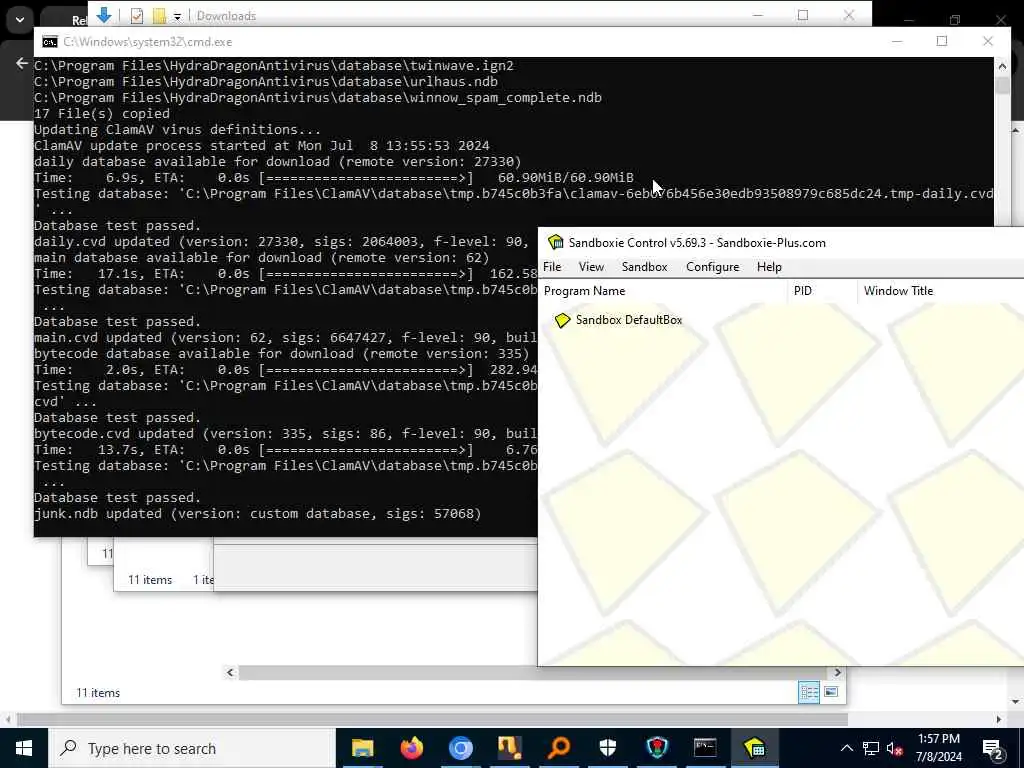Click the muted volume tray icon
Viewport: 1024px width, 768px height.
[x=895, y=749]
